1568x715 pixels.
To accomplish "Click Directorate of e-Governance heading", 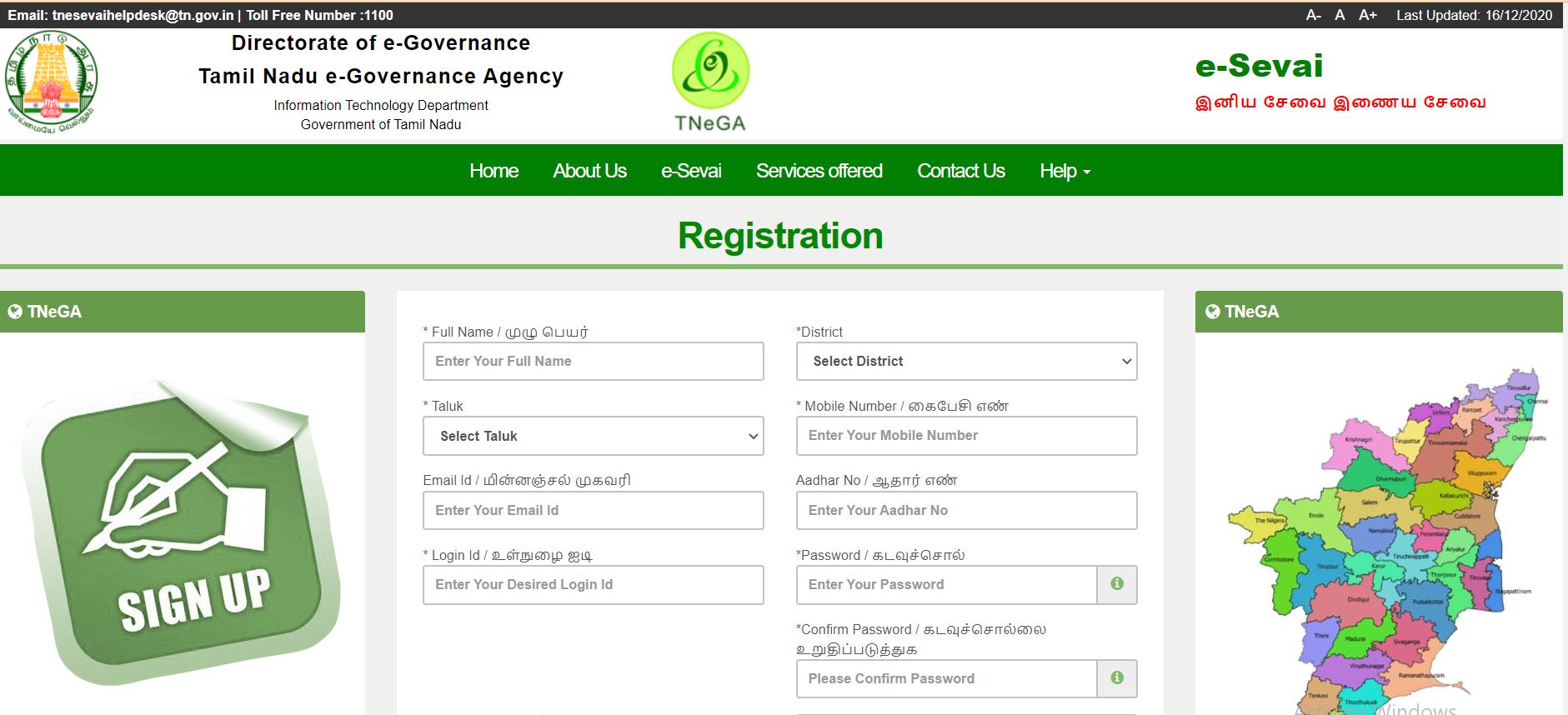I will click(x=381, y=43).
